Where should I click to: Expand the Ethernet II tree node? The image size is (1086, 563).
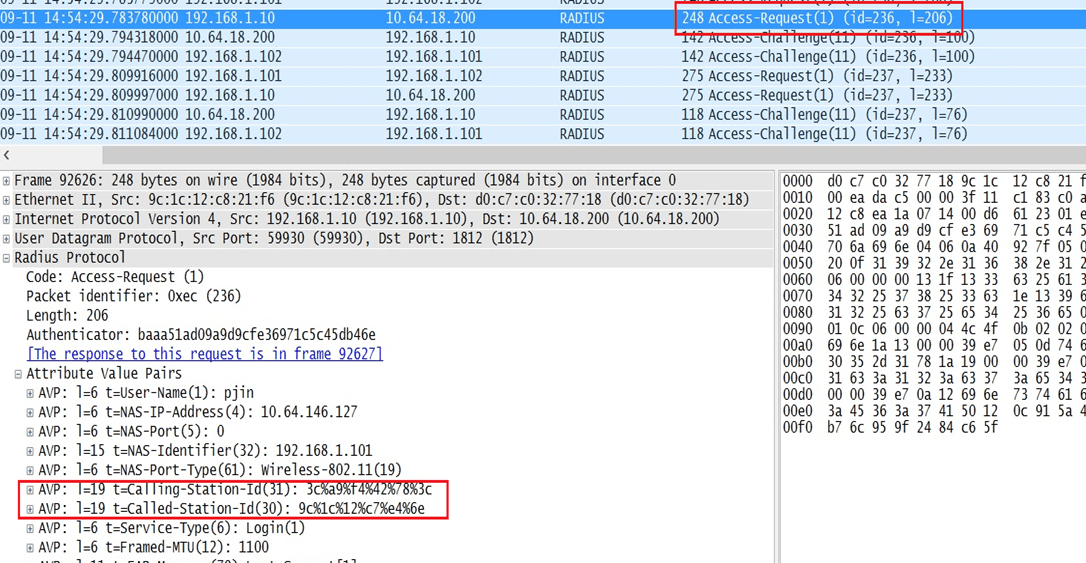pos(6,200)
